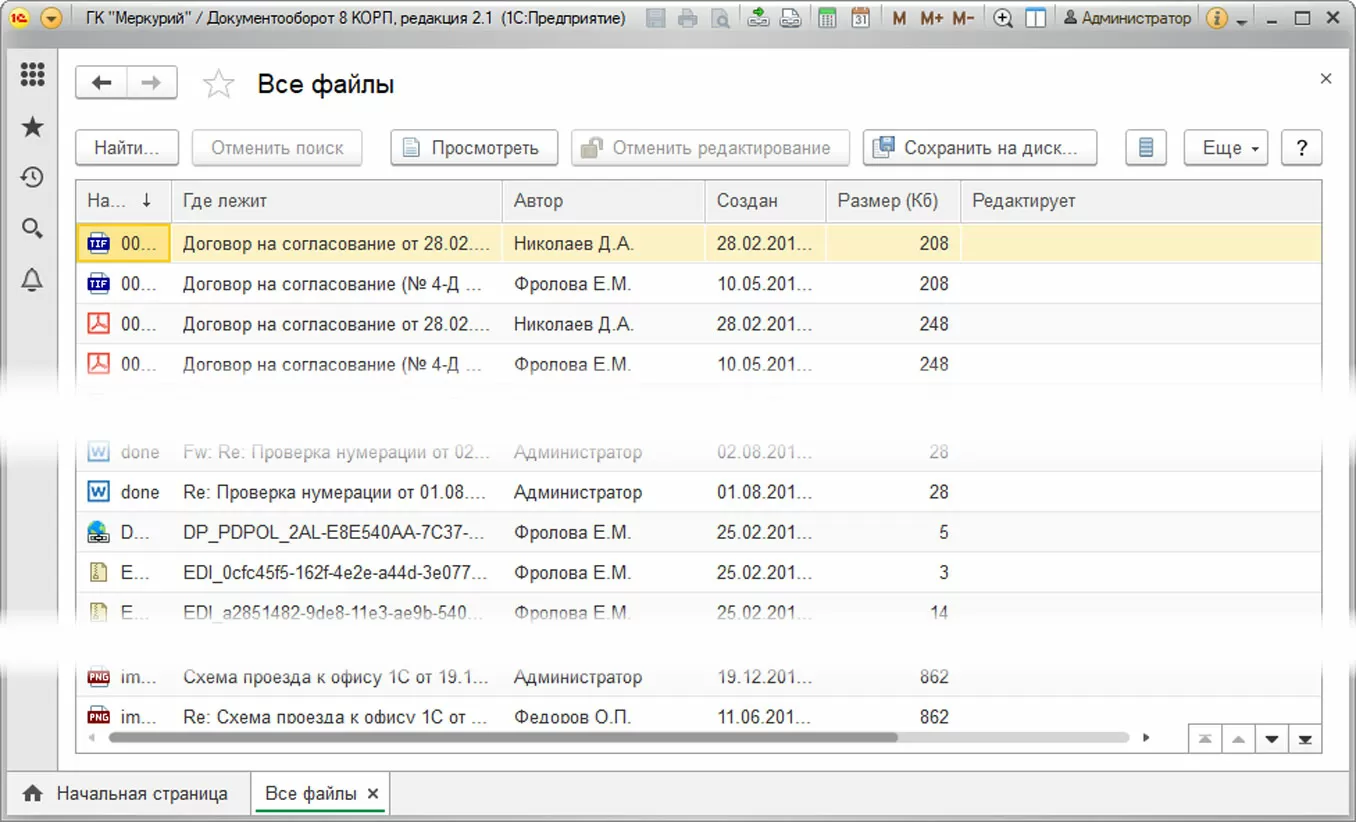Open print preview from the title bar
The image size is (1356, 822).
pyautogui.click(x=718, y=18)
